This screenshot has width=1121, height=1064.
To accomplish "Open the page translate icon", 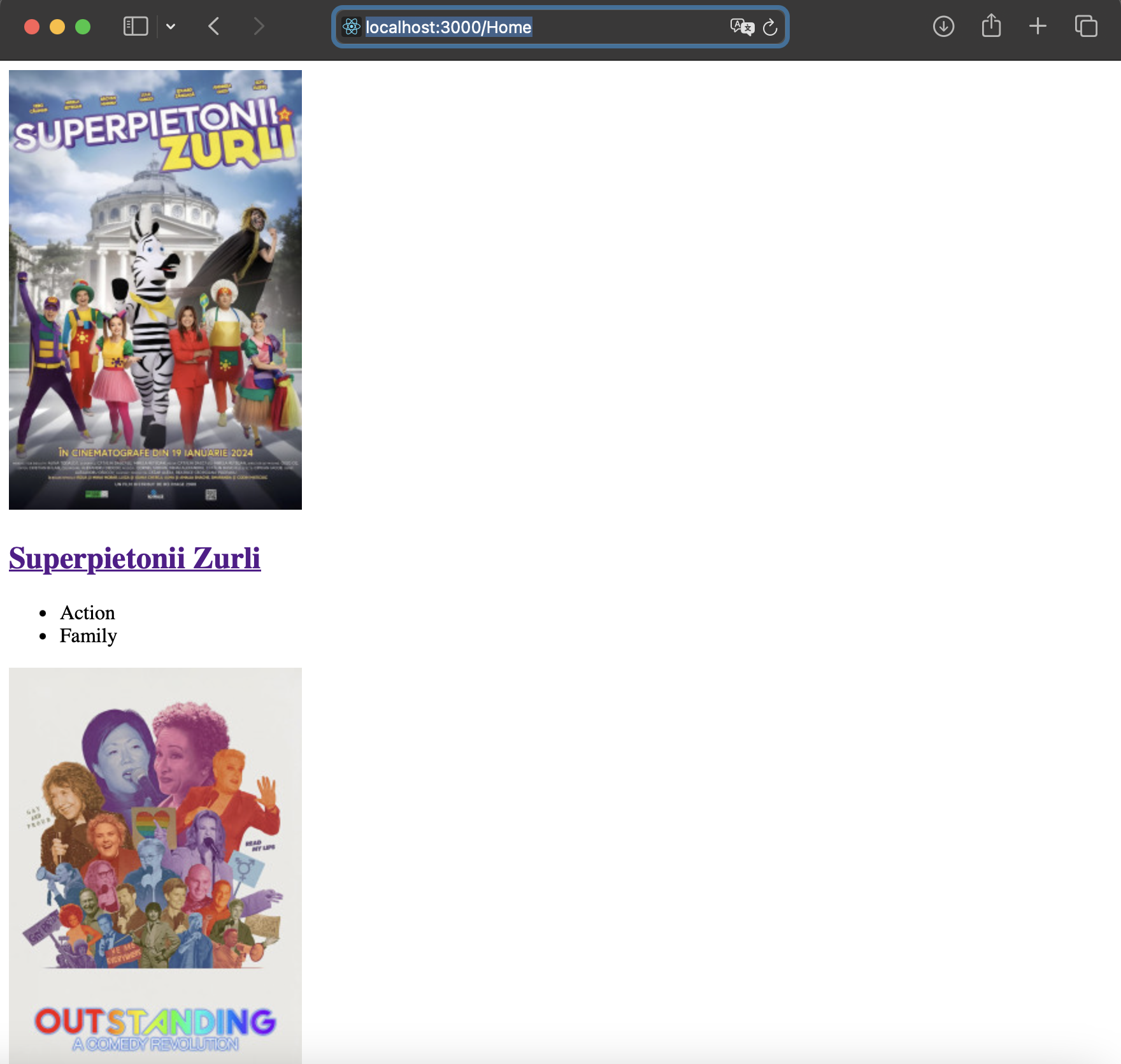I will (x=742, y=27).
